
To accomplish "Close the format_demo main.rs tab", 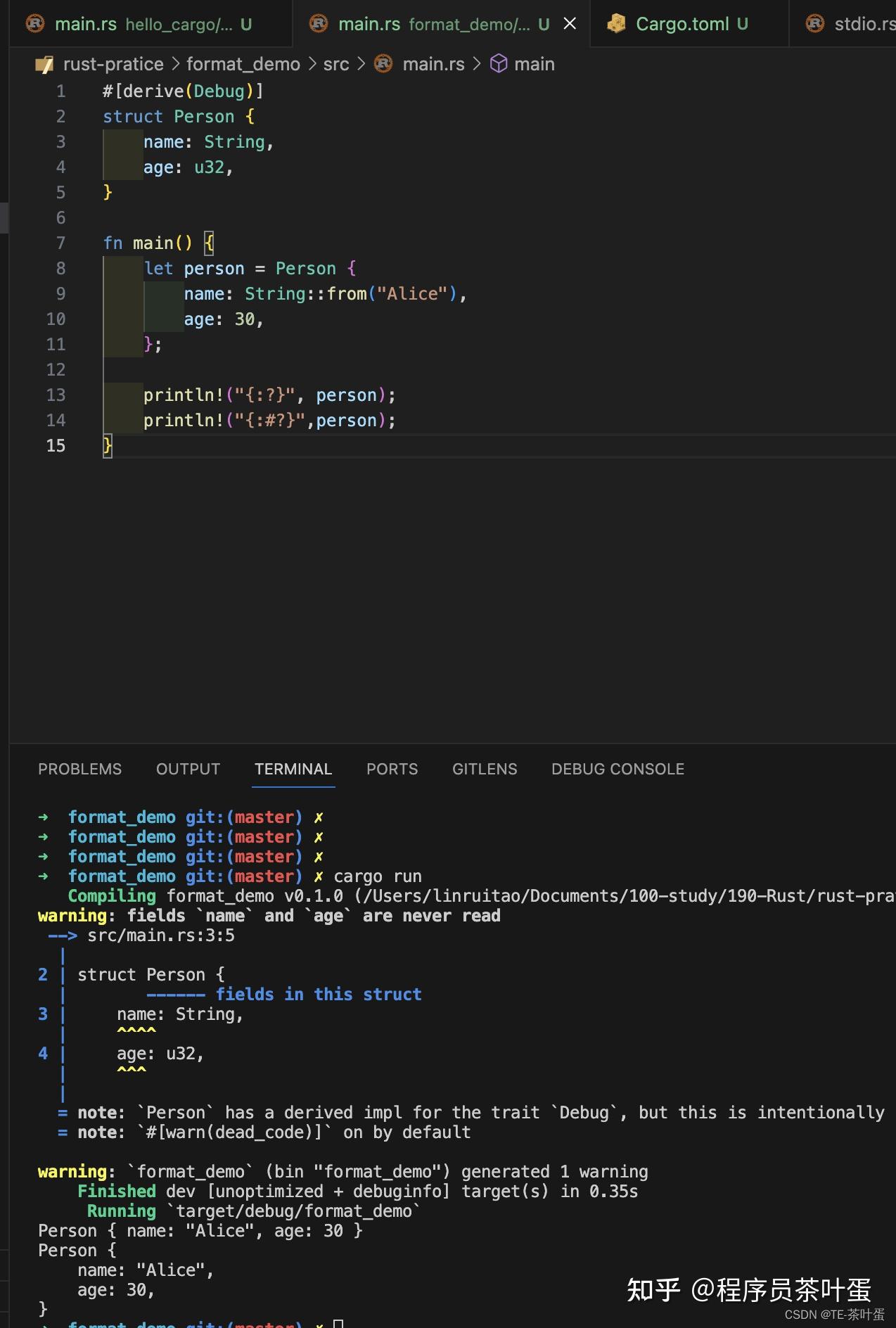I will coord(570,24).
